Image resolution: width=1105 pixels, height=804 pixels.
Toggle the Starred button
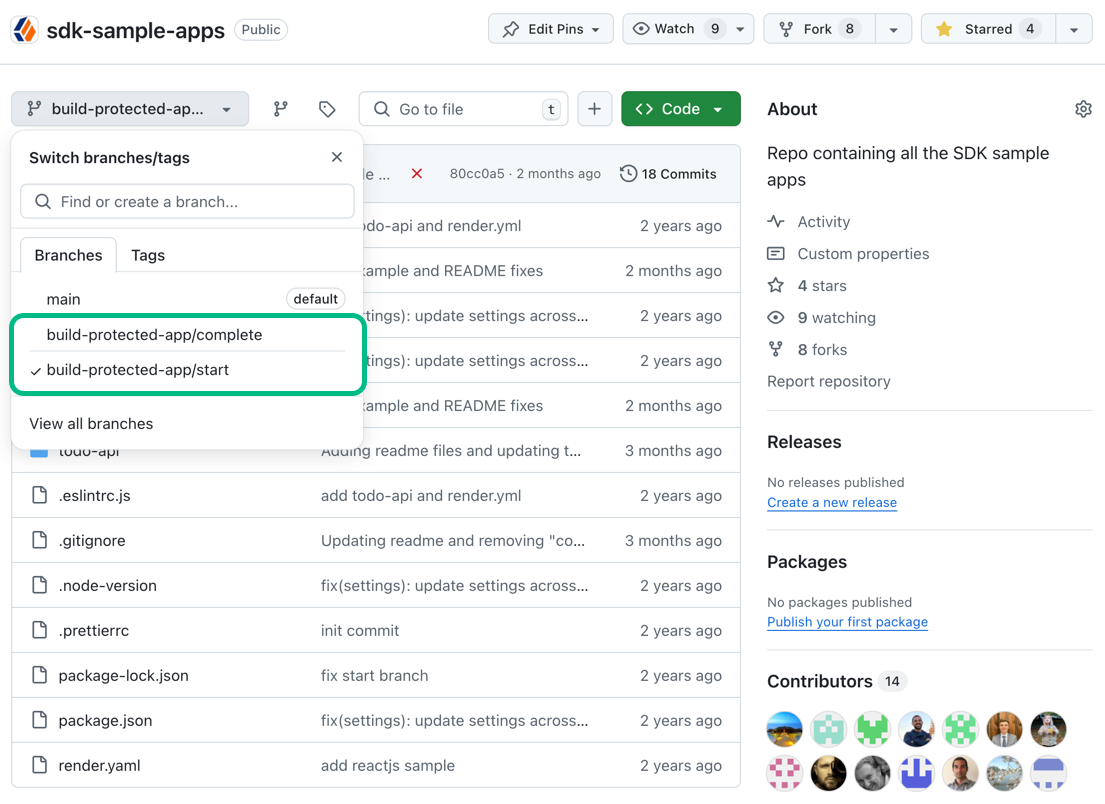(987, 29)
